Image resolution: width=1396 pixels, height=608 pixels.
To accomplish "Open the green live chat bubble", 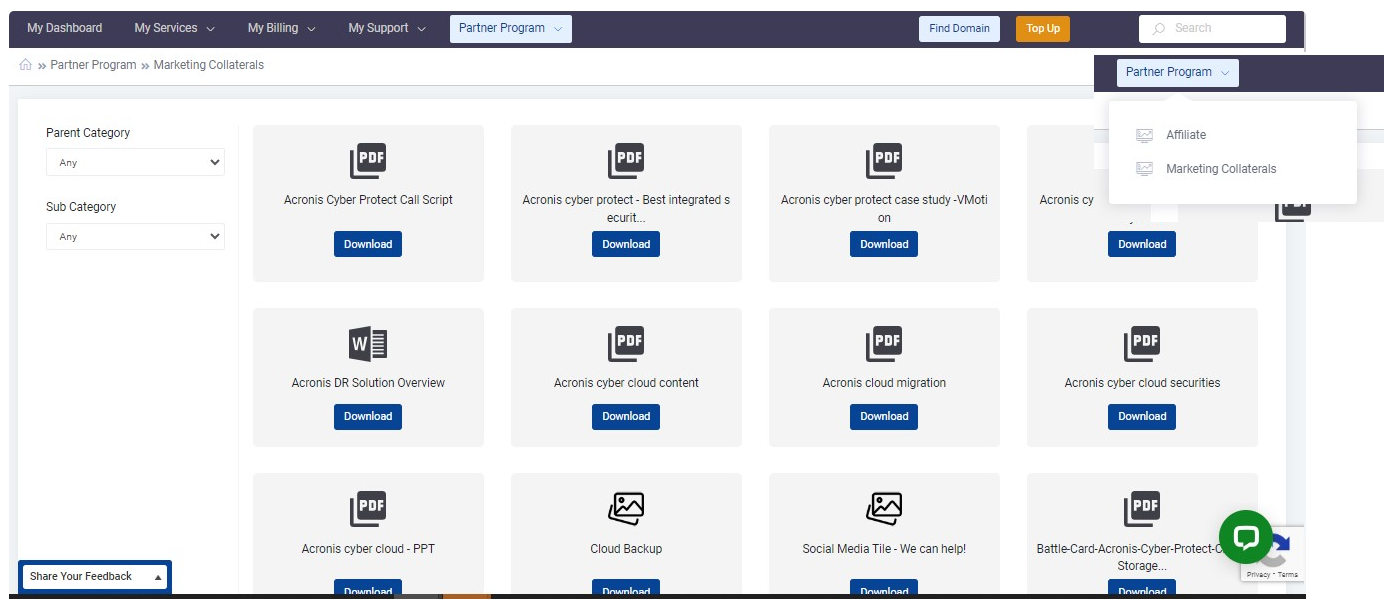I will pos(1245,538).
